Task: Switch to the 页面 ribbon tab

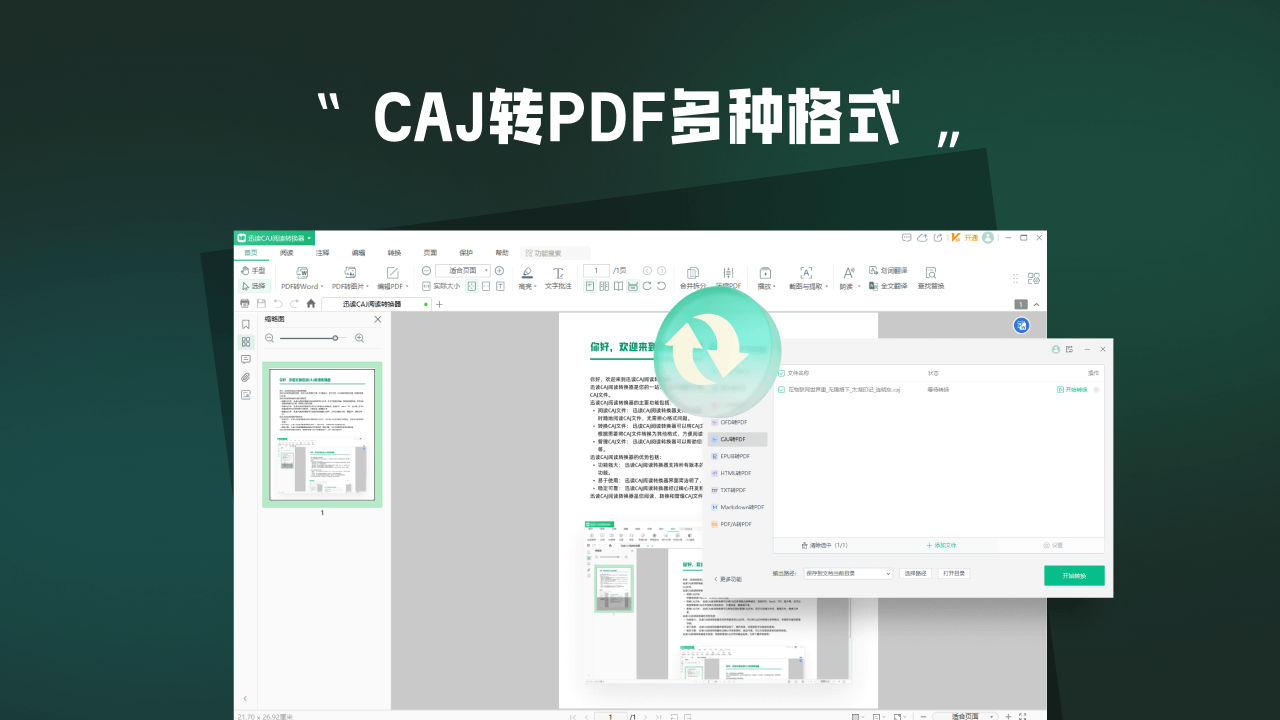Action: click(430, 253)
